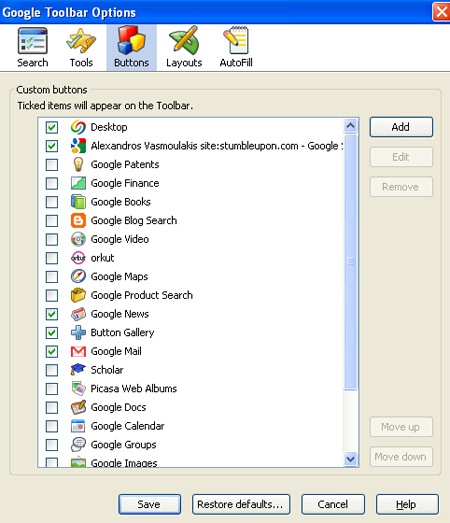
Task: Untick the Alexandros Vasmoulakis stumbleupon checkbox
Action: [52, 146]
